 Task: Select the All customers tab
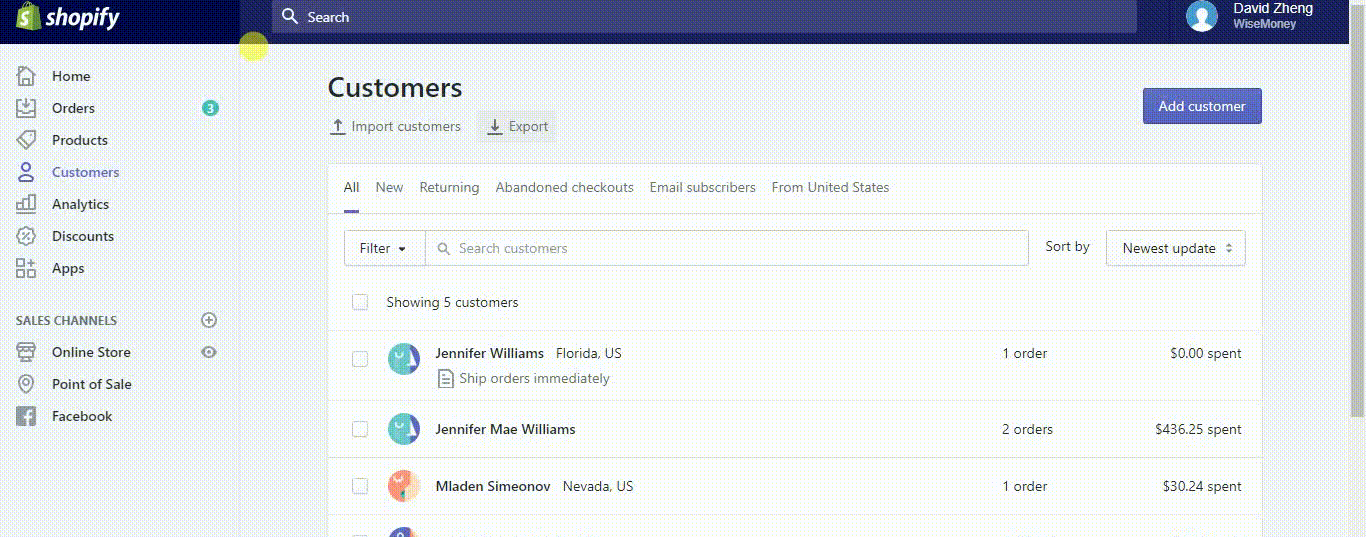pos(351,188)
